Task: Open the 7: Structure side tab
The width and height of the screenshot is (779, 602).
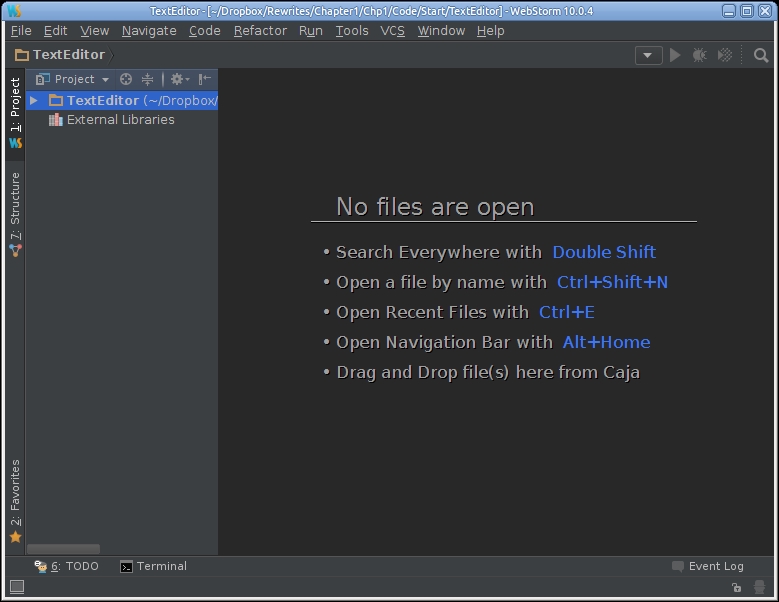Action: click(15, 215)
